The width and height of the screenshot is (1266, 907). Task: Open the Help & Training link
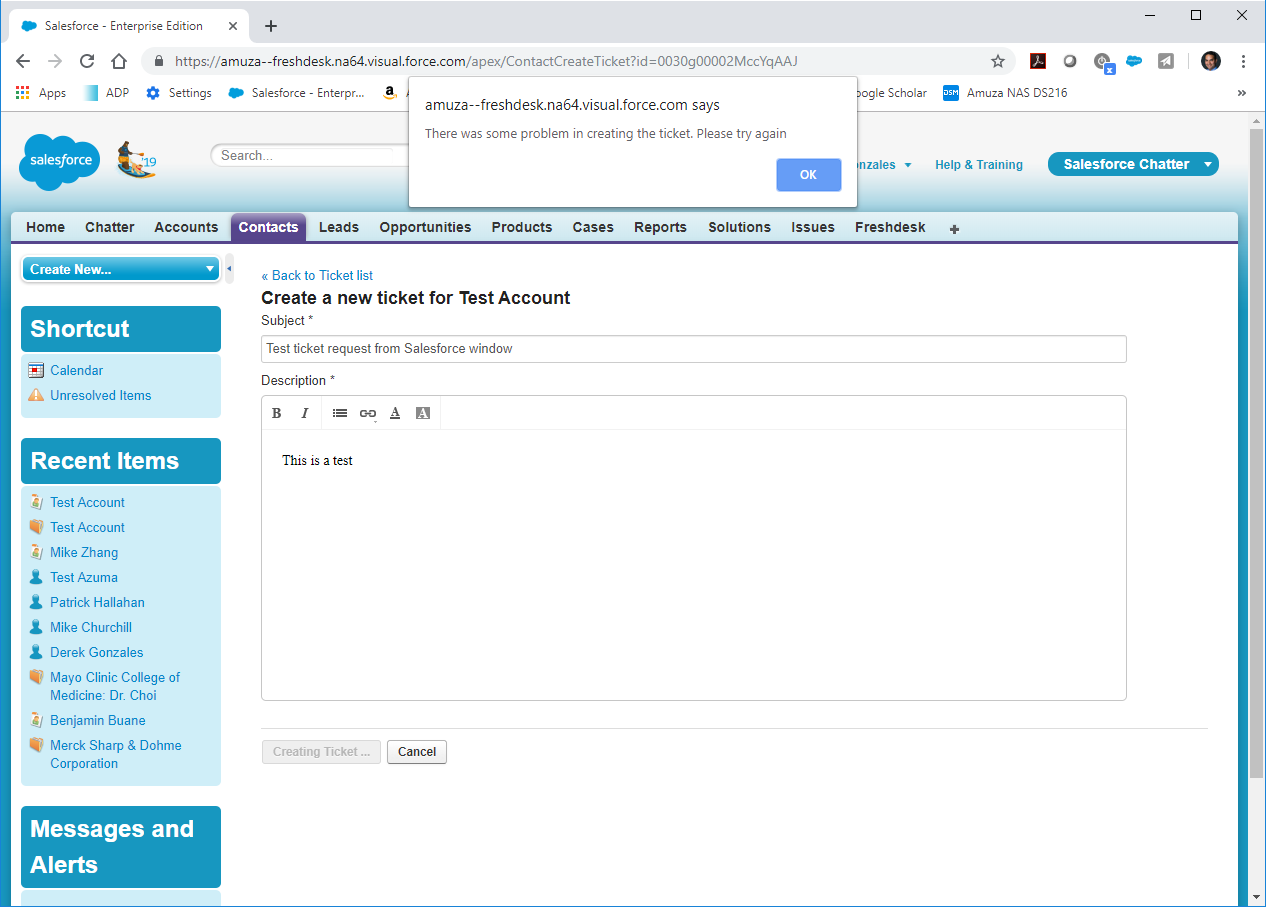[x=979, y=165]
